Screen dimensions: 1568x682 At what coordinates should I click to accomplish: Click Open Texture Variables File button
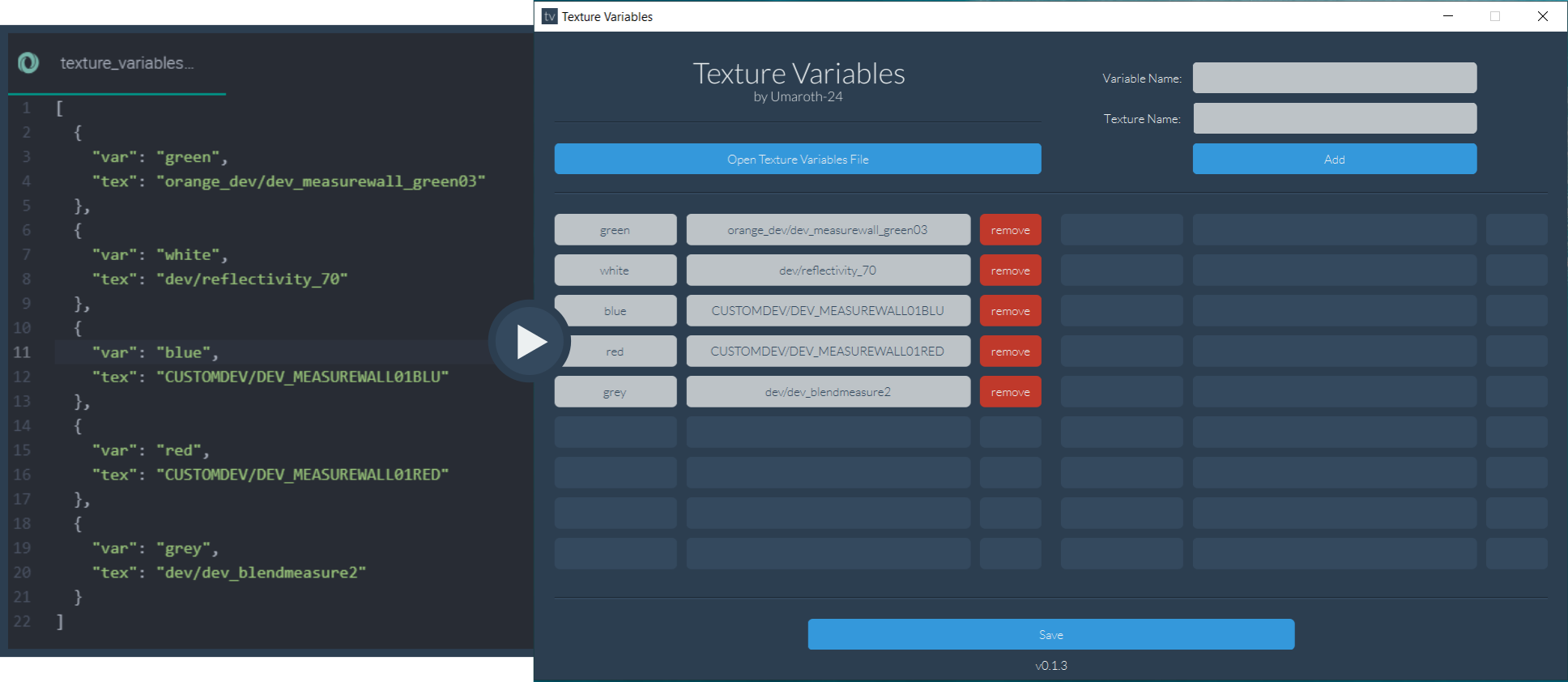tap(798, 159)
